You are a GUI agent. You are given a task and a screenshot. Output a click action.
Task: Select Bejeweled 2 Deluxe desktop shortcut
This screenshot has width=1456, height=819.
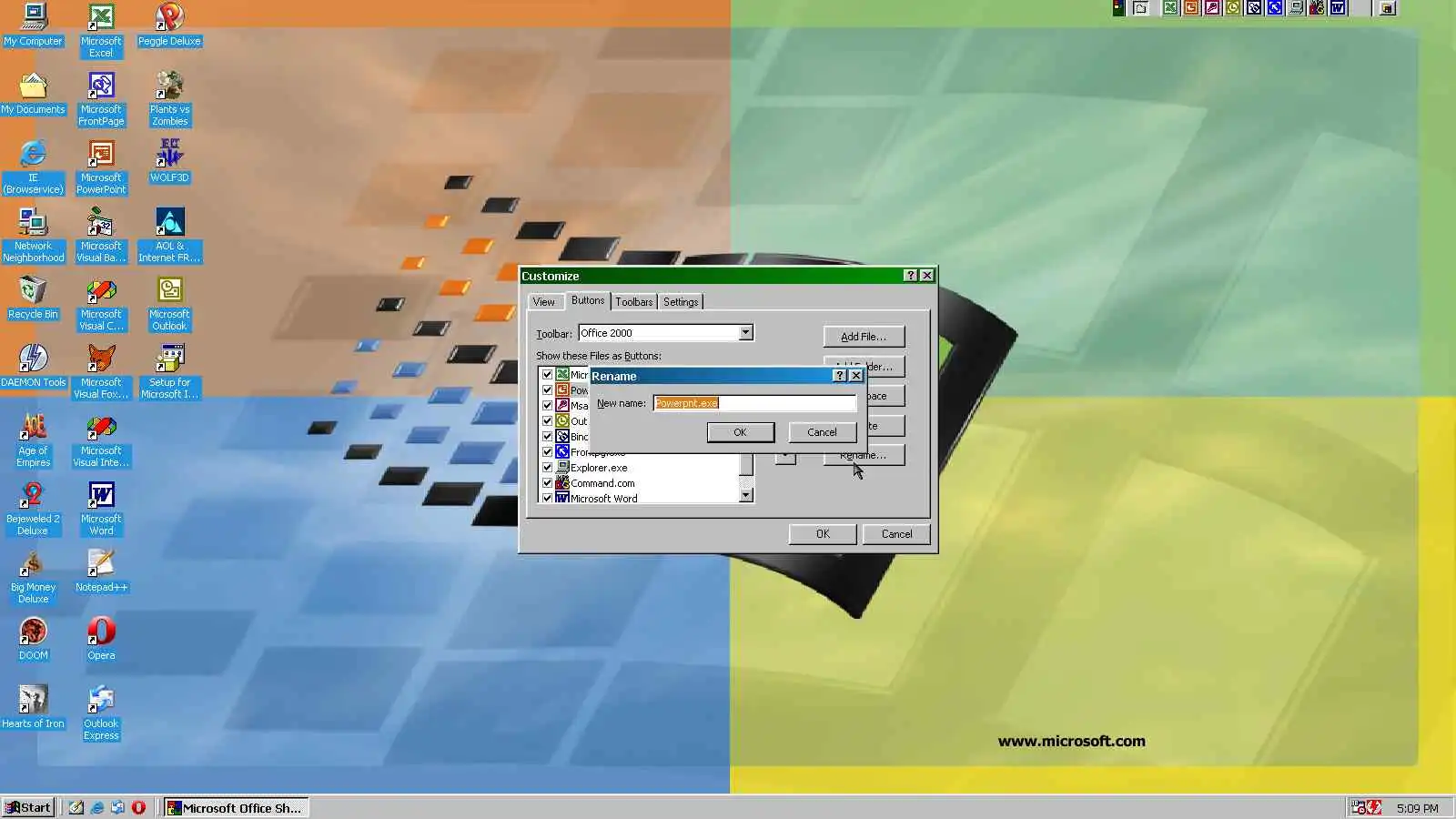coord(33,508)
